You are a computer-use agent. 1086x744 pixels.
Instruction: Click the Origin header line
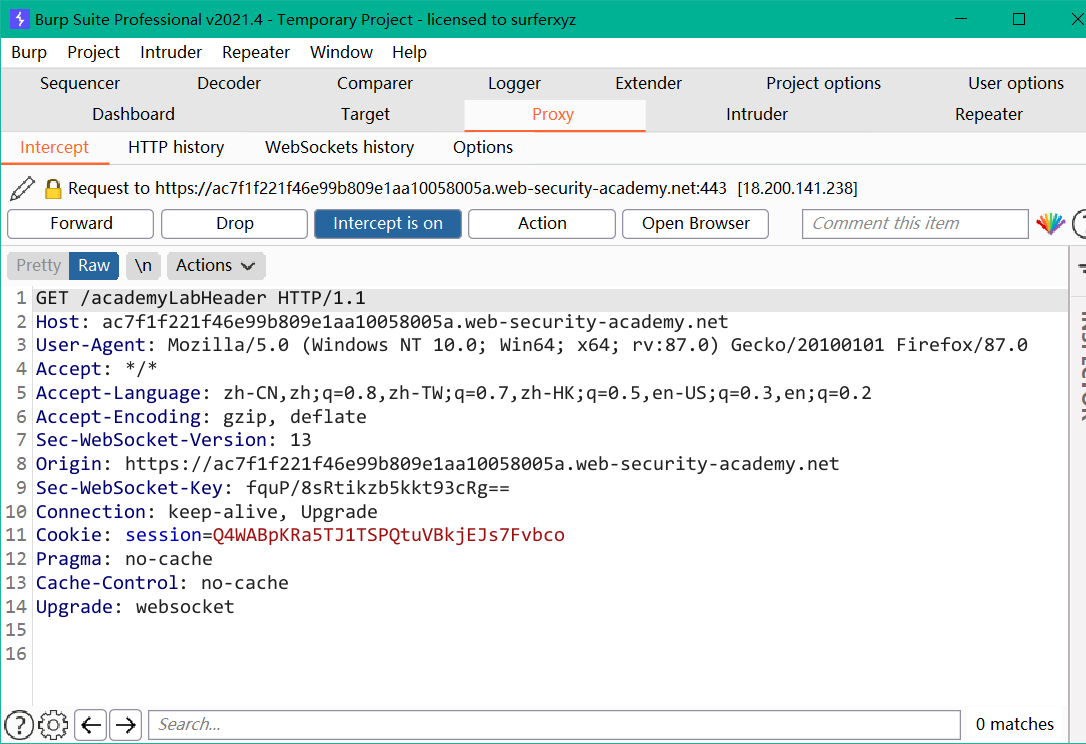pyautogui.click(x=438, y=464)
